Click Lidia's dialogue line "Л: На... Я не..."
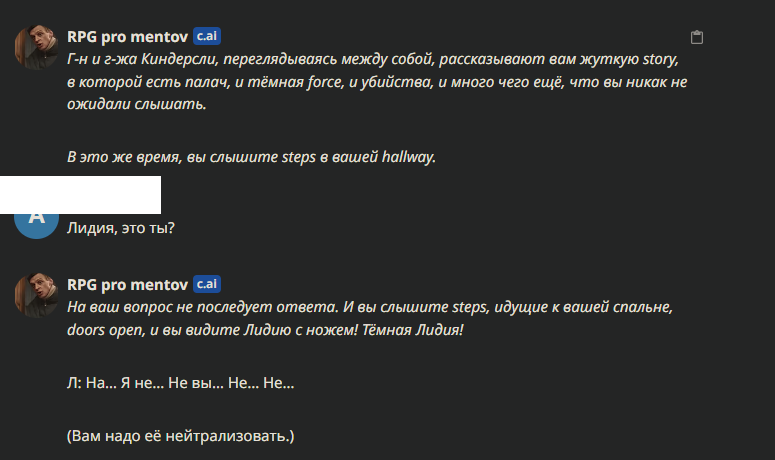This screenshot has height=460, width=775. click(x=180, y=382)
